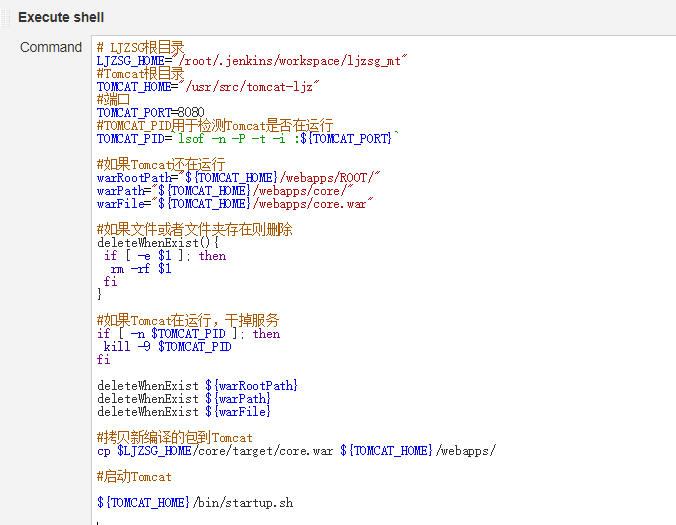The image size is (676, 525).
Task: Click the TOMCAT_PID lsof command line
Action: click(247, 139)
